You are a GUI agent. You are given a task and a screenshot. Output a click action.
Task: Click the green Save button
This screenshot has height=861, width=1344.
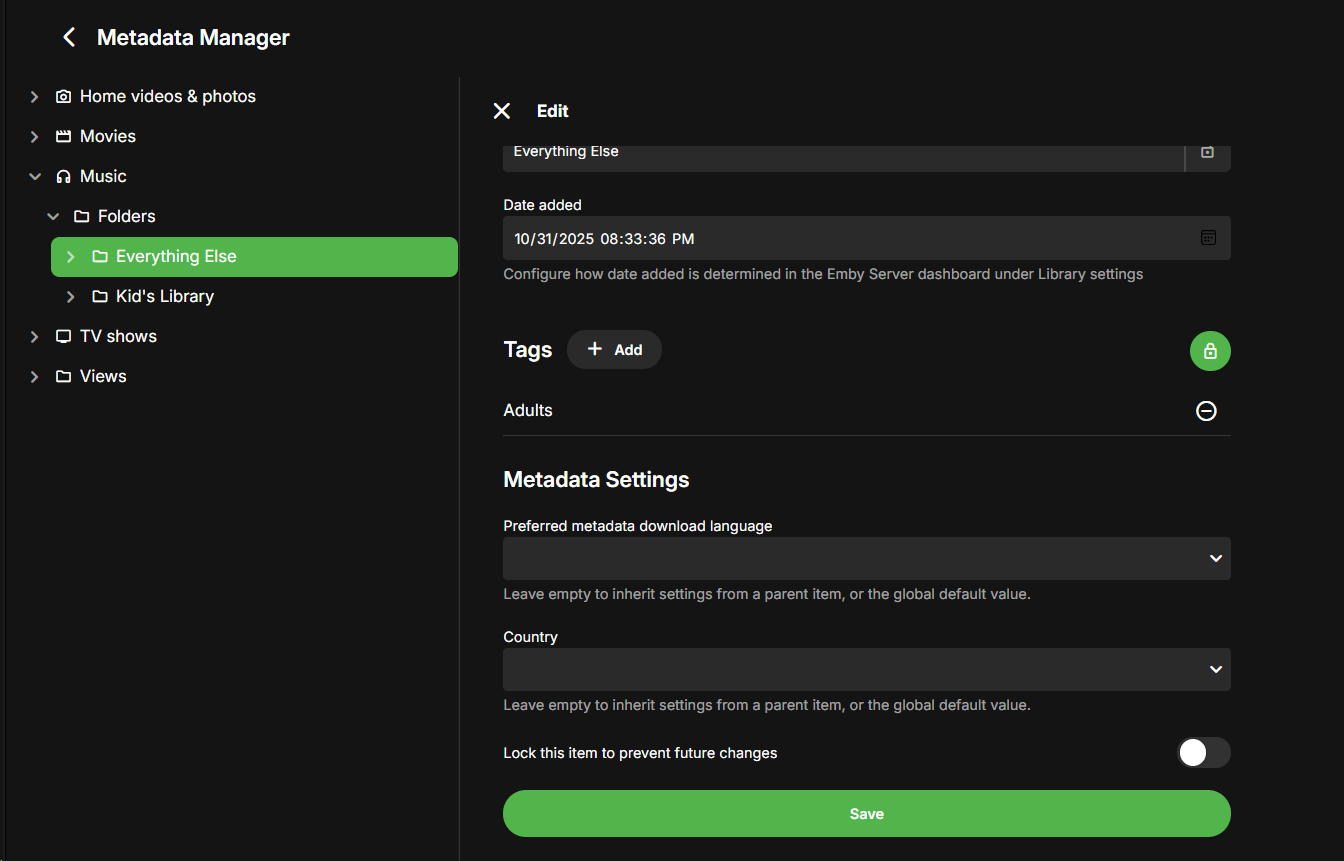pos(866,814)
